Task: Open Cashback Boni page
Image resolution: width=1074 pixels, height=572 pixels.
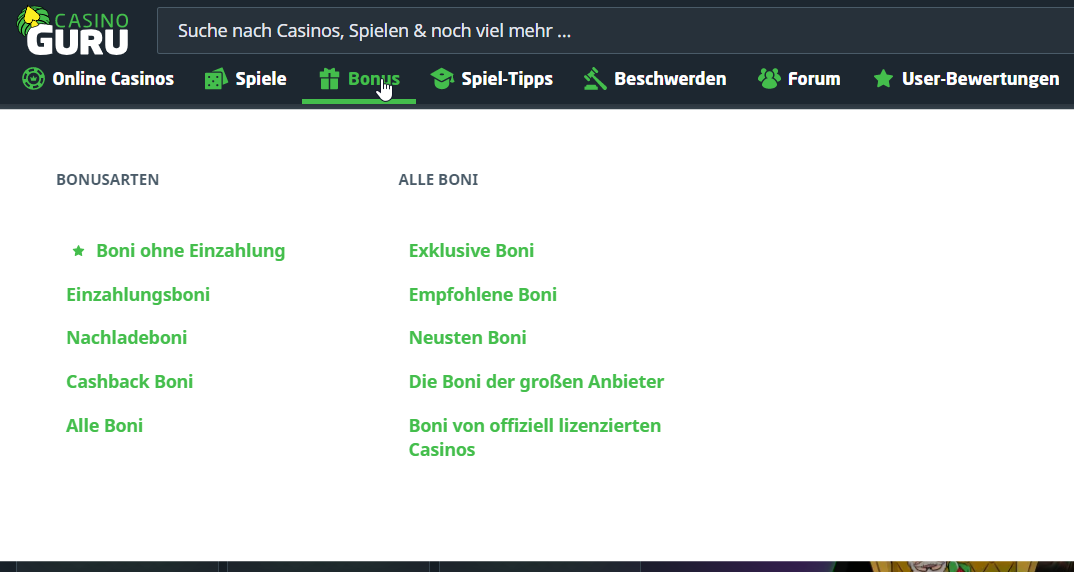Action: coord(130,382)
